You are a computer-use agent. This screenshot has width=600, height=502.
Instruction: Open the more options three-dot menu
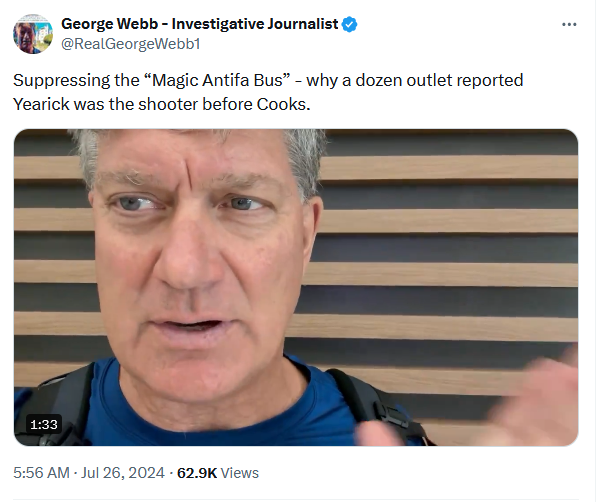point(569,24)
